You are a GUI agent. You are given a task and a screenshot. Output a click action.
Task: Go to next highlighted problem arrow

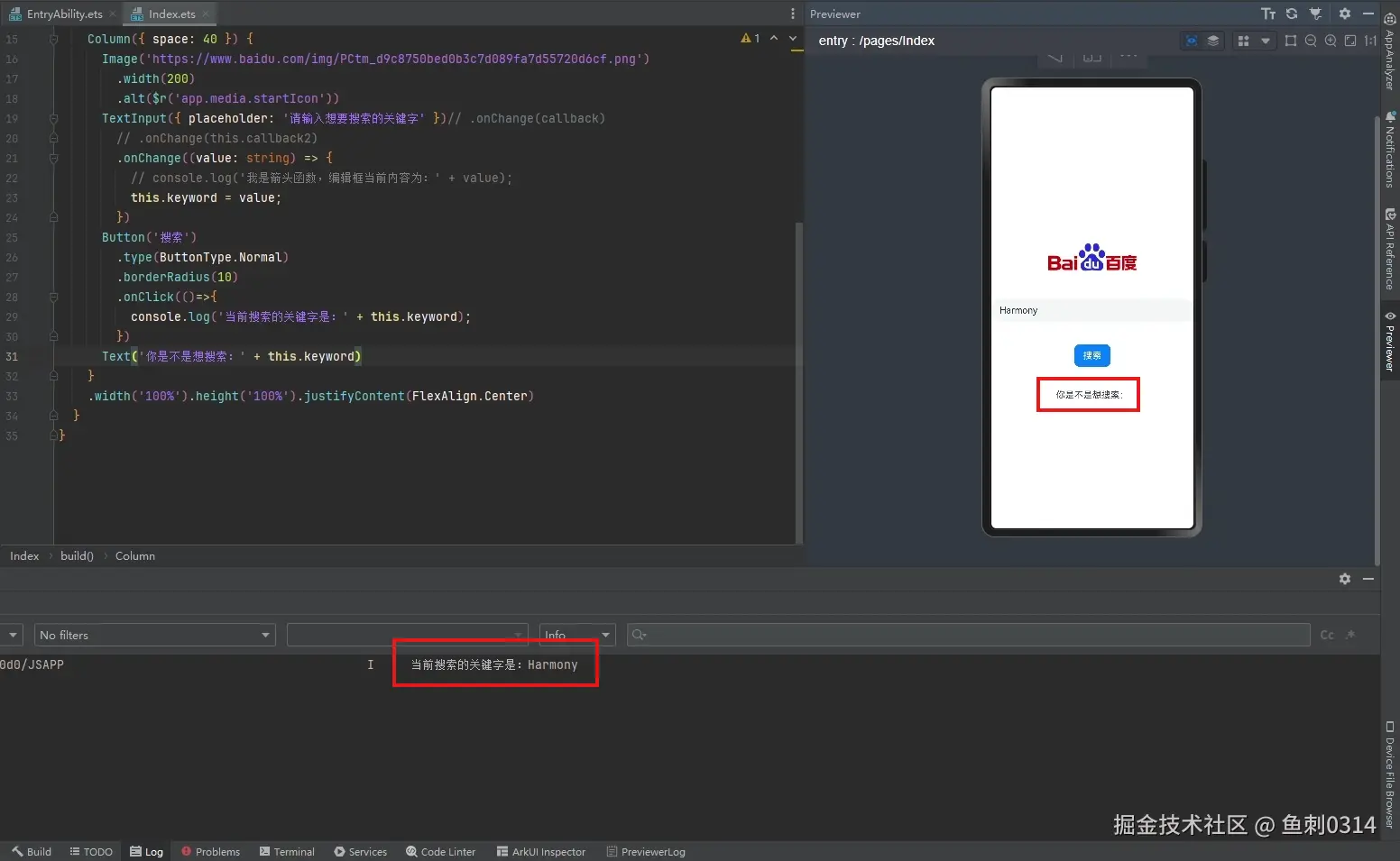pos(793,38)
